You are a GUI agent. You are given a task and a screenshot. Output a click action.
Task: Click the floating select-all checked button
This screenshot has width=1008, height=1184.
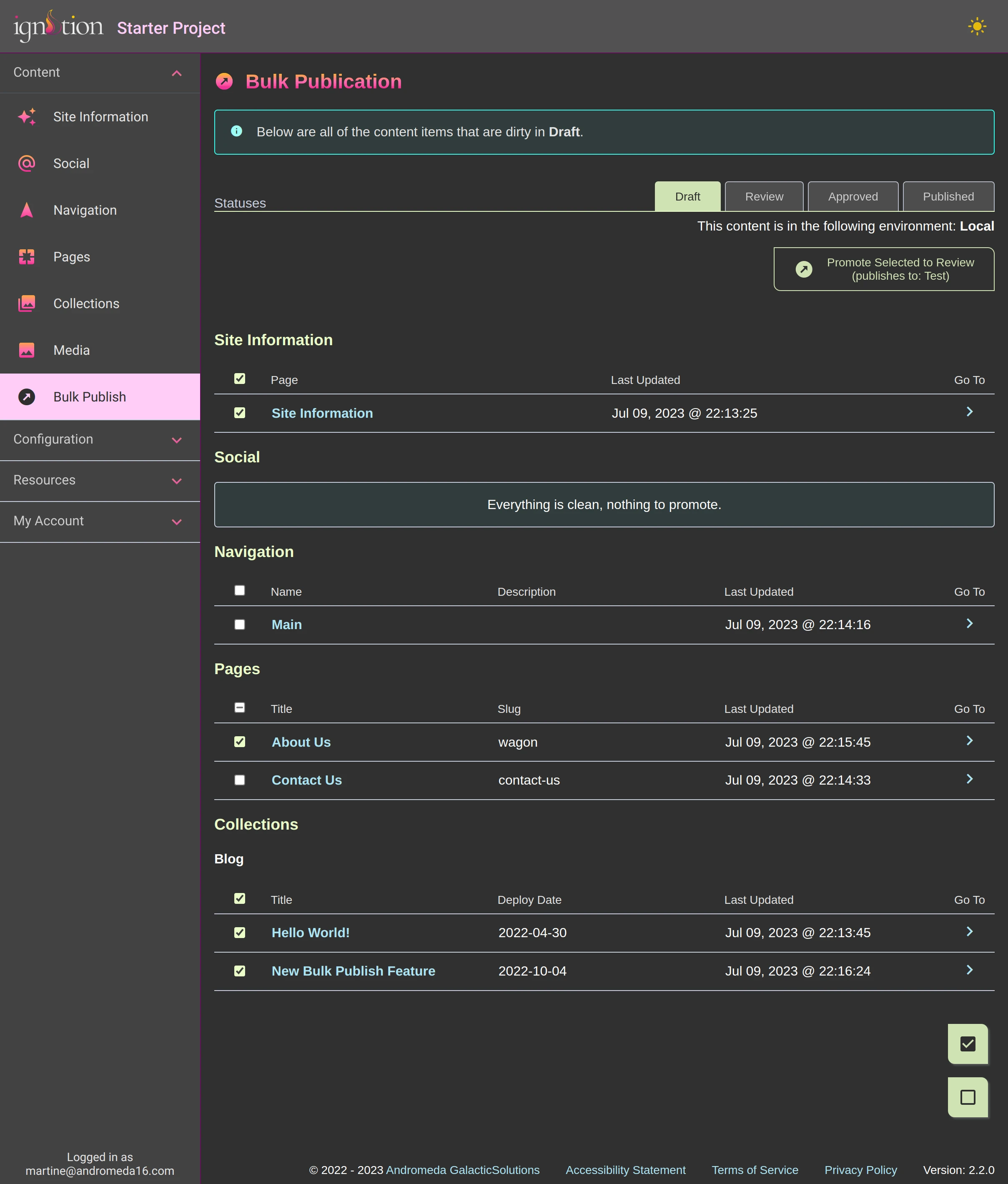[x=968, y=1044]
